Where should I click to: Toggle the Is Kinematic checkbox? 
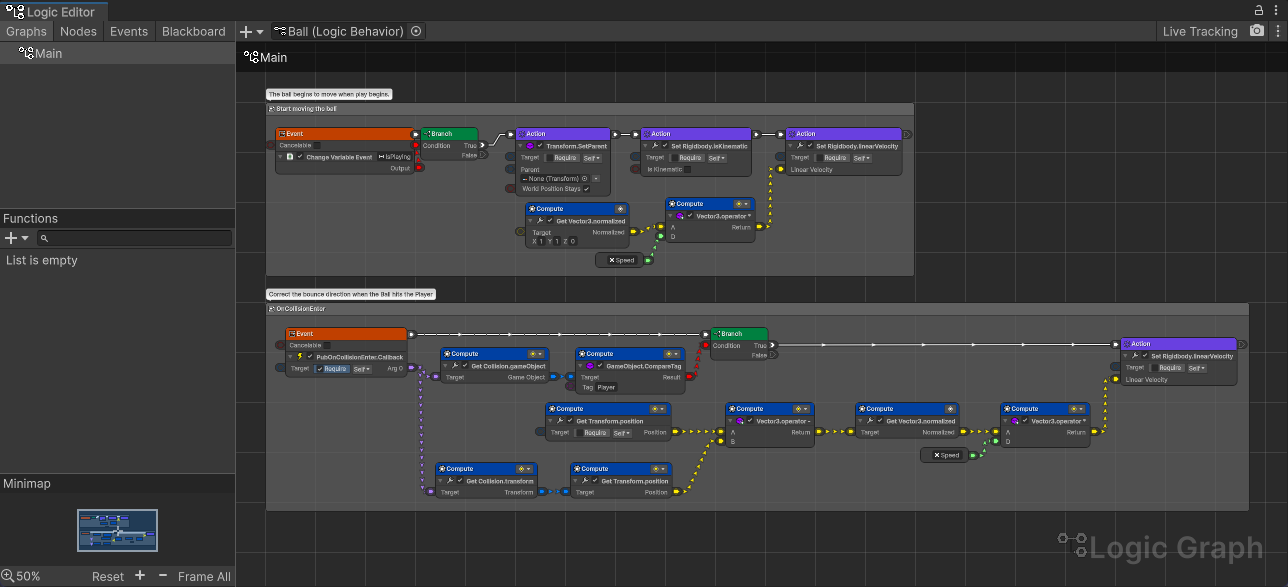coord(686,169)
